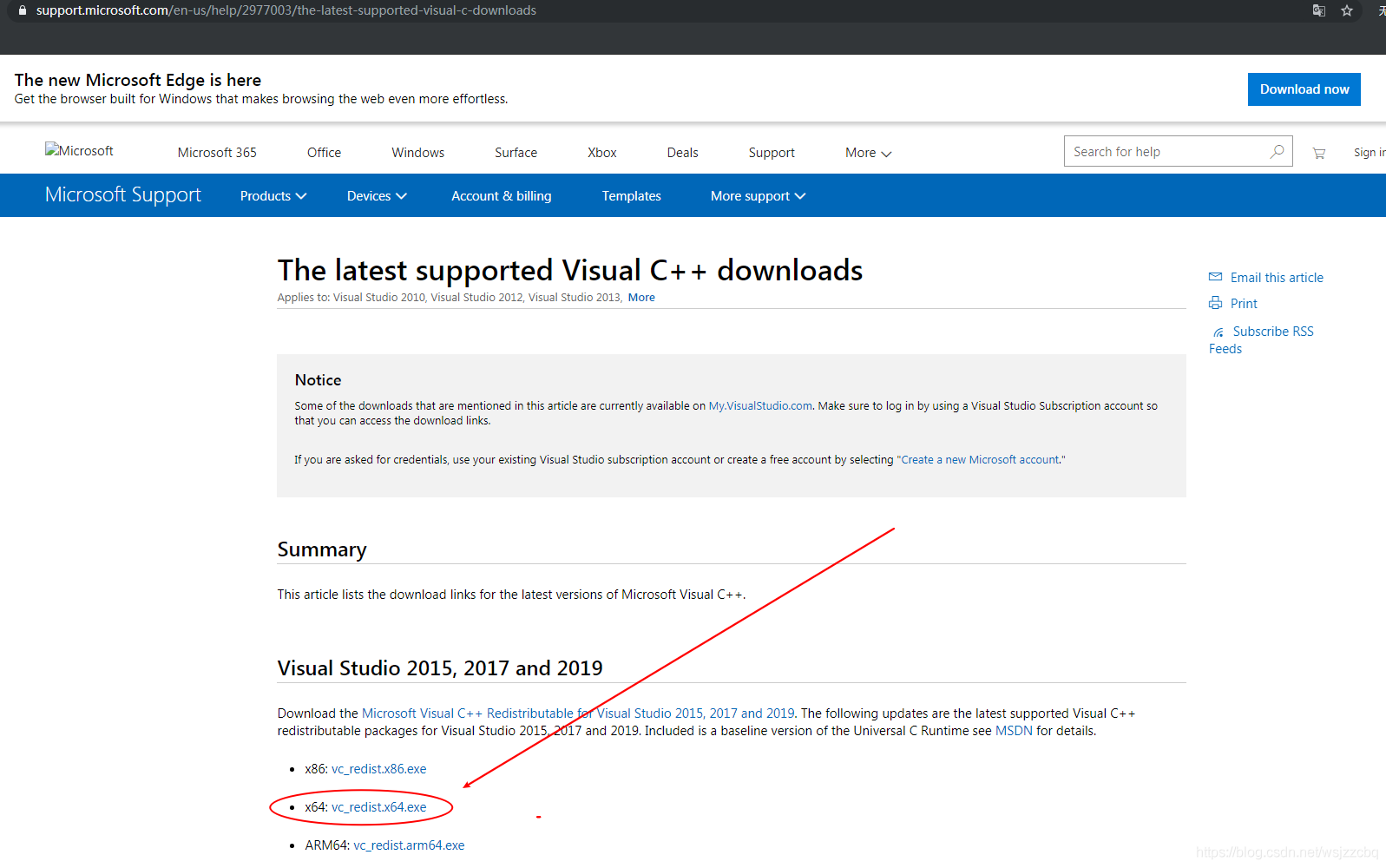Click the email envelope icon
This screenshot has height=868, width=1386.
[1215, 277]
